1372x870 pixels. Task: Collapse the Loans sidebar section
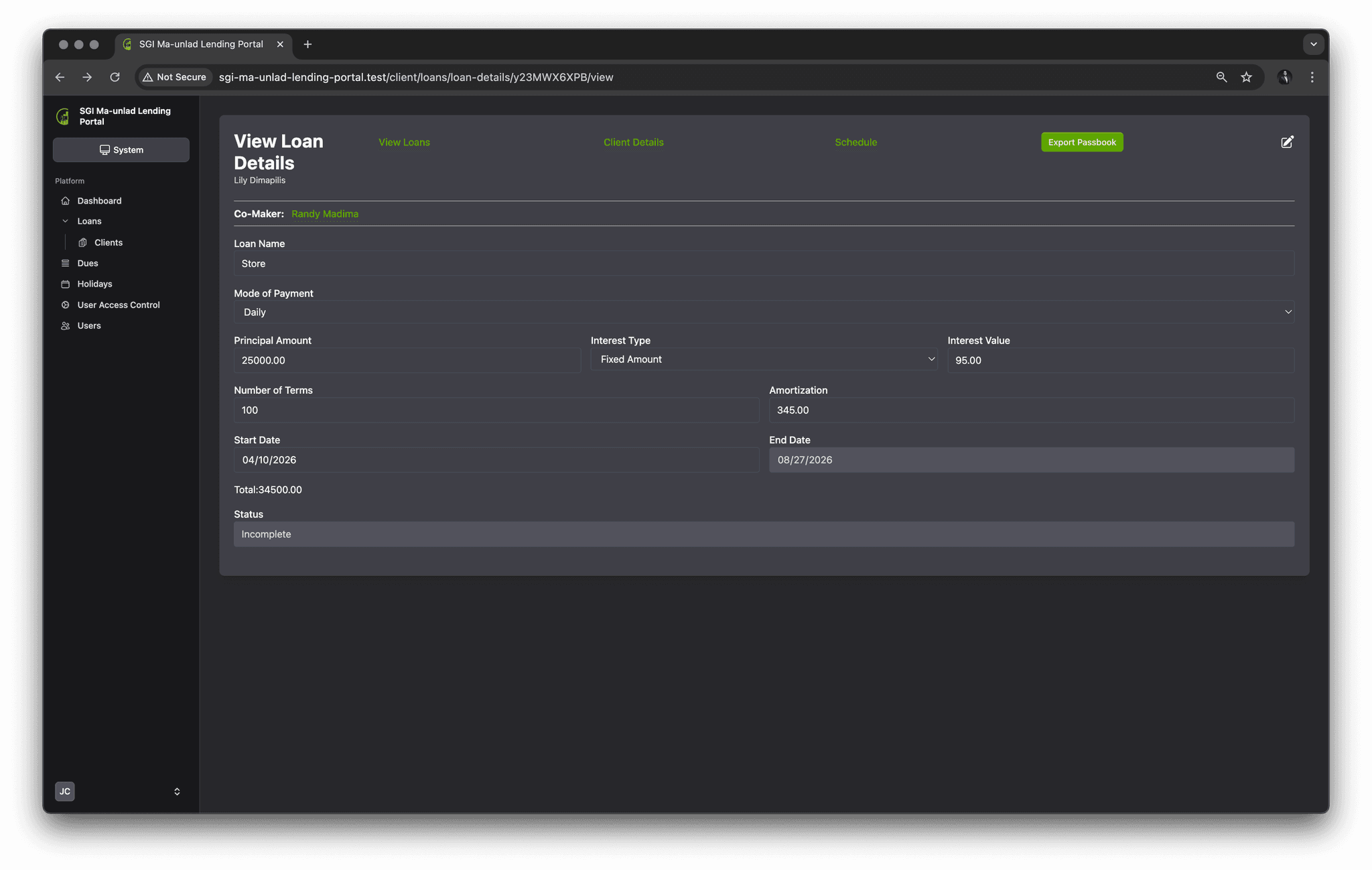[x=65, y=221]
